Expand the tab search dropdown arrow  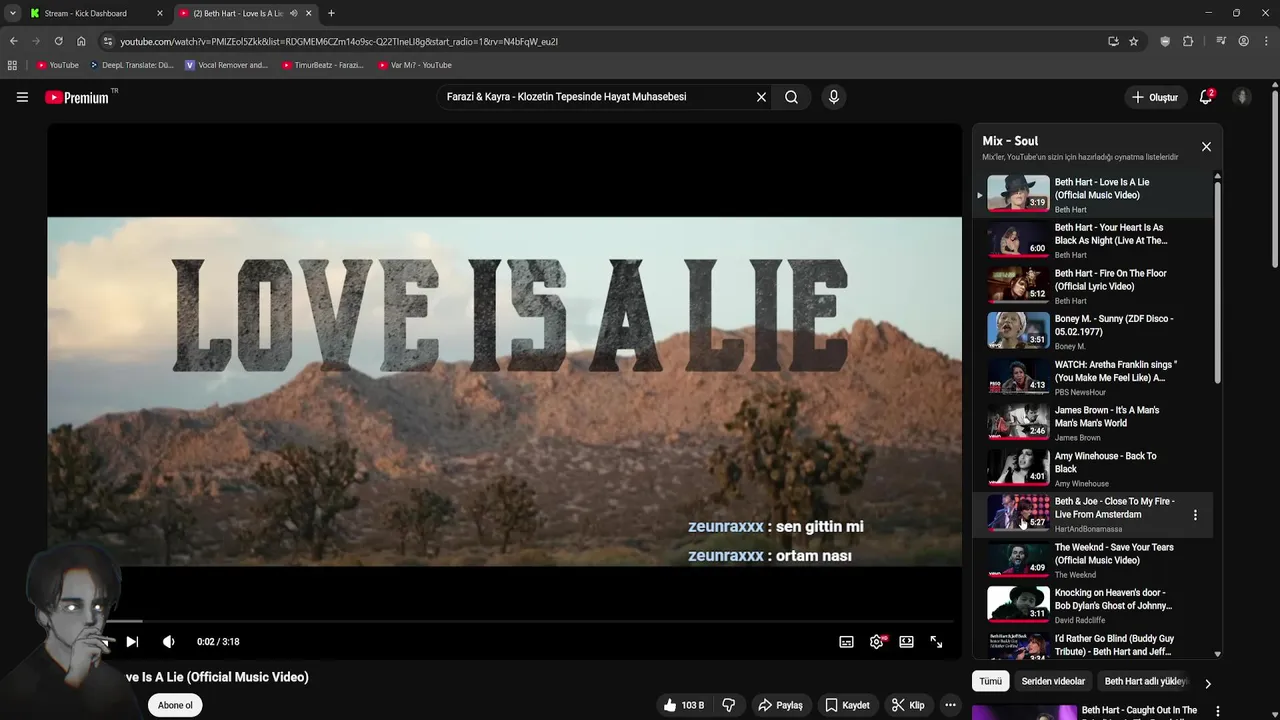coord(12,13)
